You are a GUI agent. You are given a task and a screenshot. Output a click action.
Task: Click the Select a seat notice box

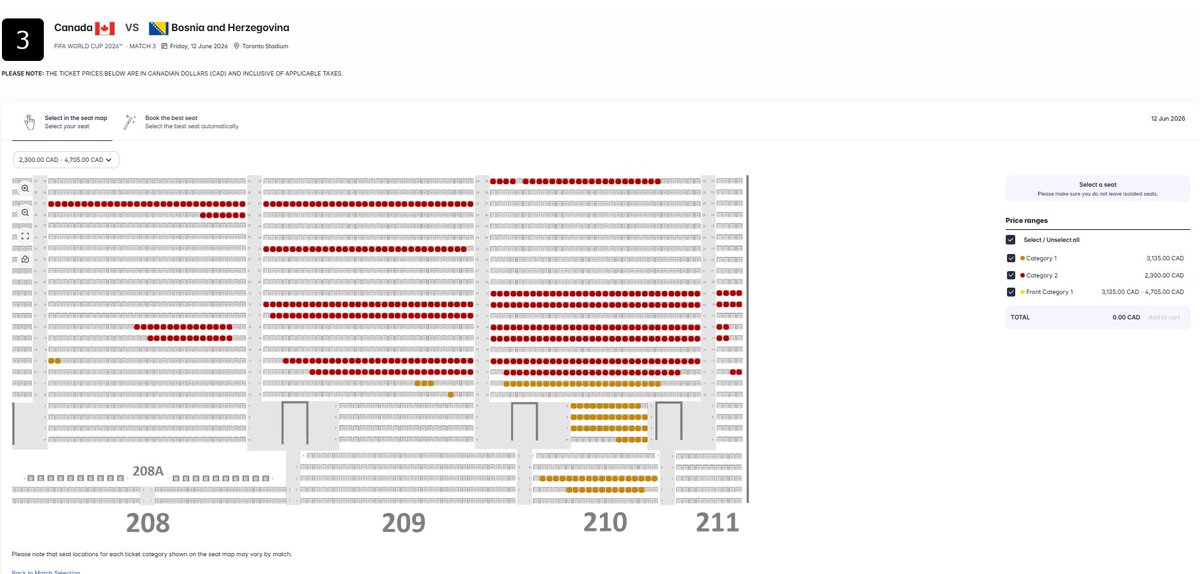(x=1098, y=188)
